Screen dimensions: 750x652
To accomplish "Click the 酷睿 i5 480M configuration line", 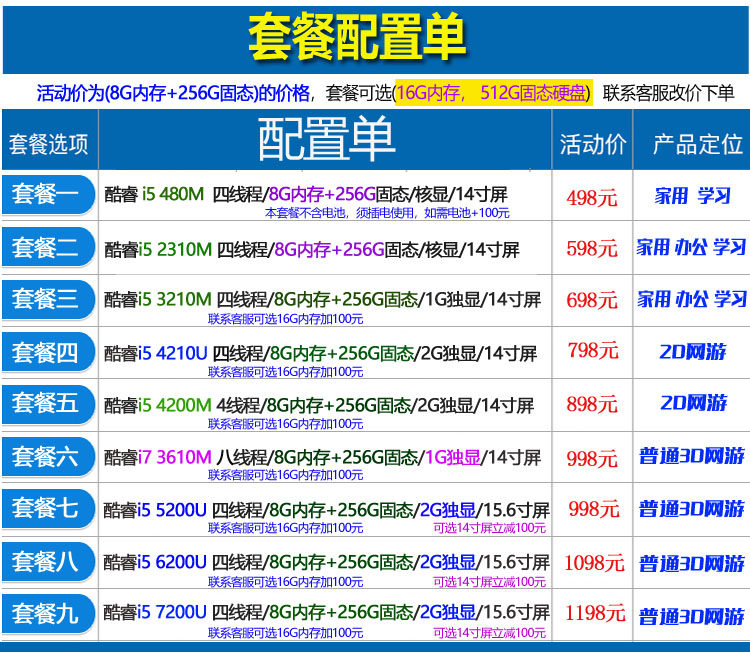I will (x=306, y=194).
